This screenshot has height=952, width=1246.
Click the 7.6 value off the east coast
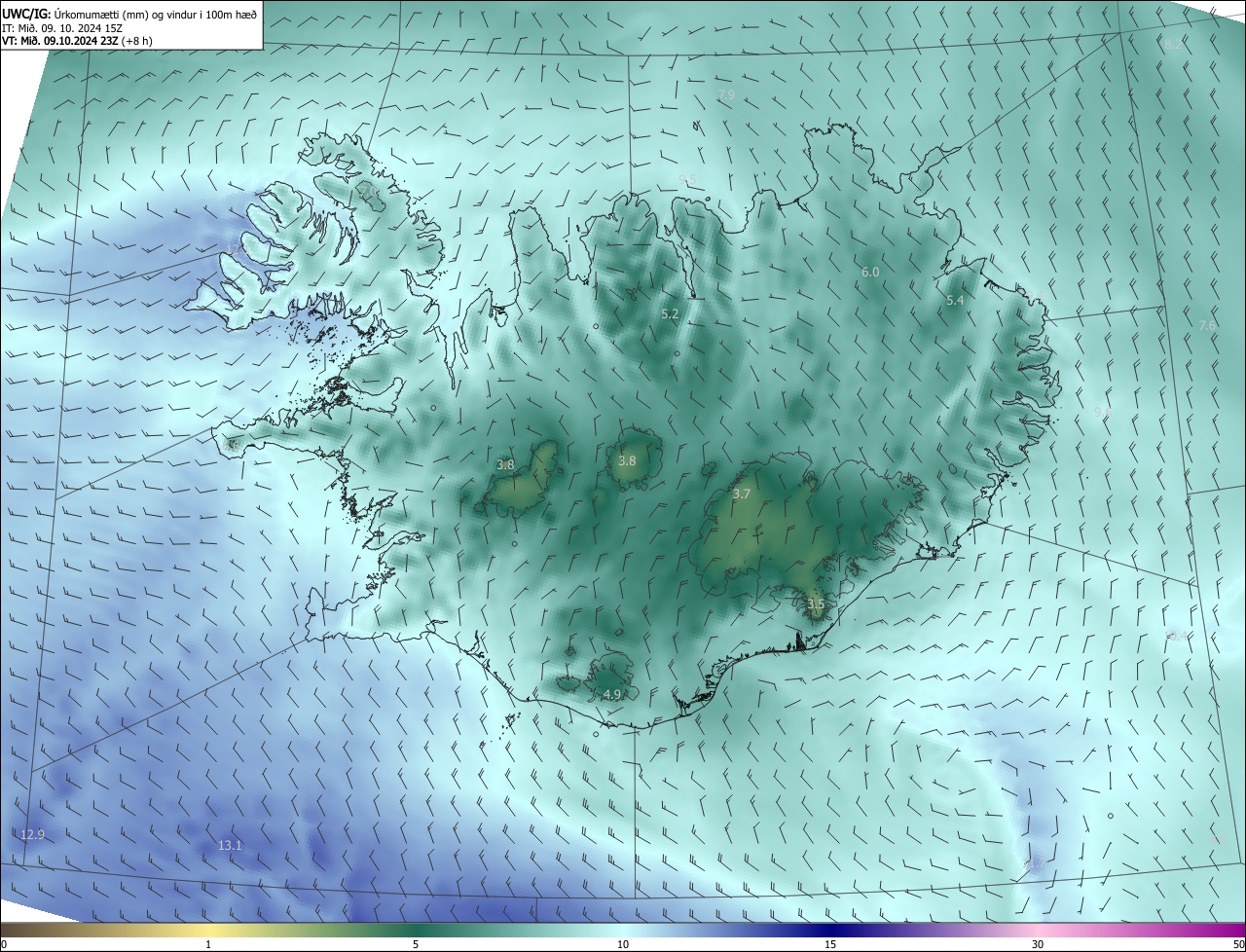click(x=1207, y=325)
